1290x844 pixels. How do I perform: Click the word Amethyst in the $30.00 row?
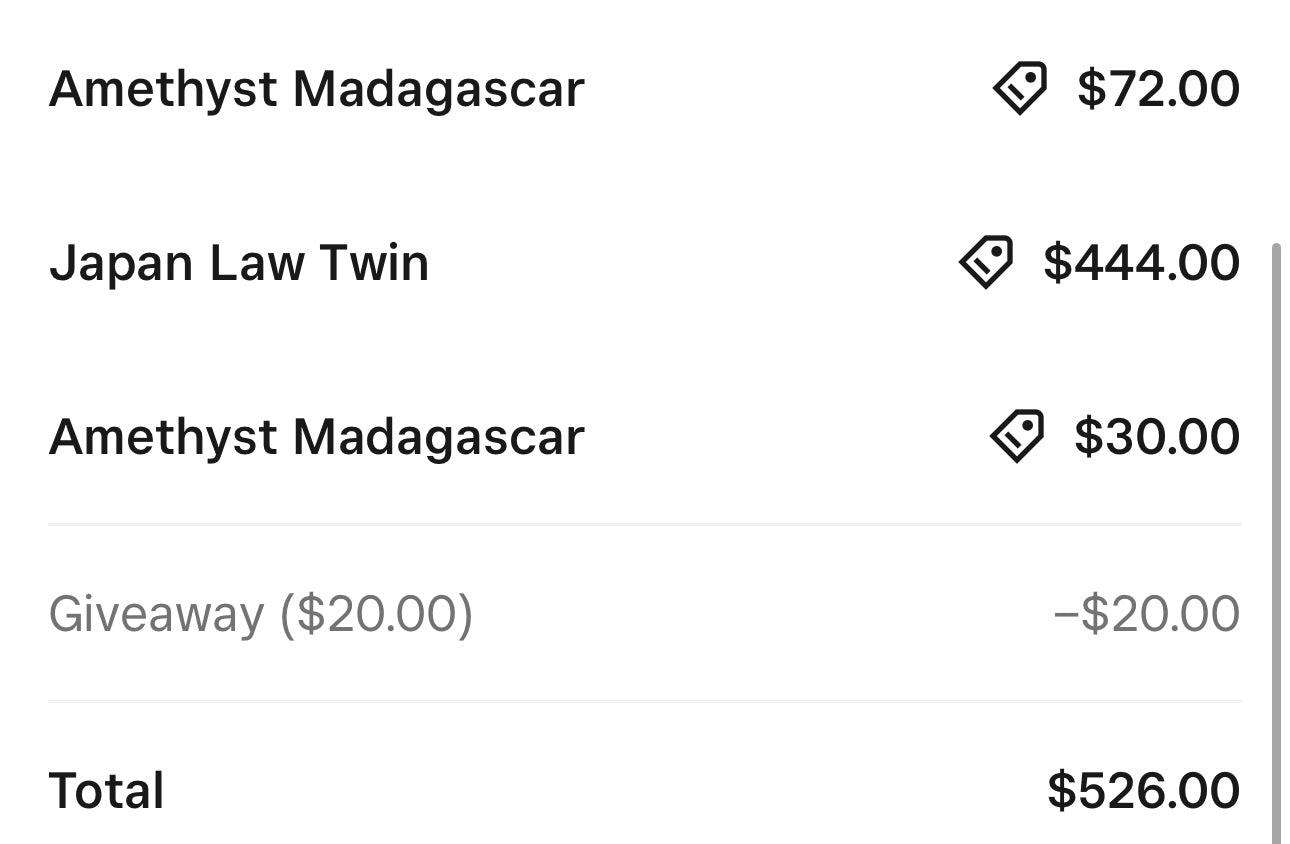click(163, 437)
